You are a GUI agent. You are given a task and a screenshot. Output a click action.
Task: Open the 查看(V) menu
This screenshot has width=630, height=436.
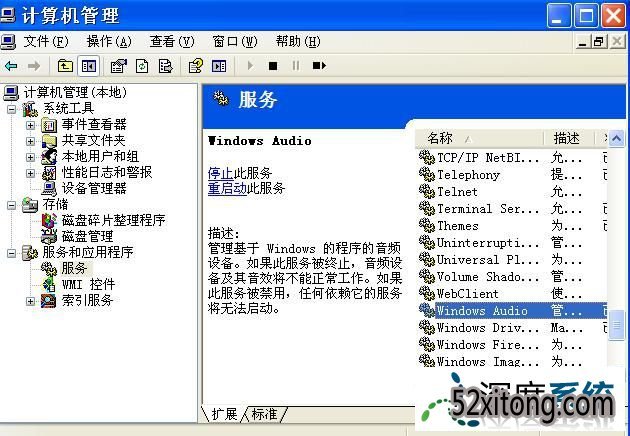point(172,41)
